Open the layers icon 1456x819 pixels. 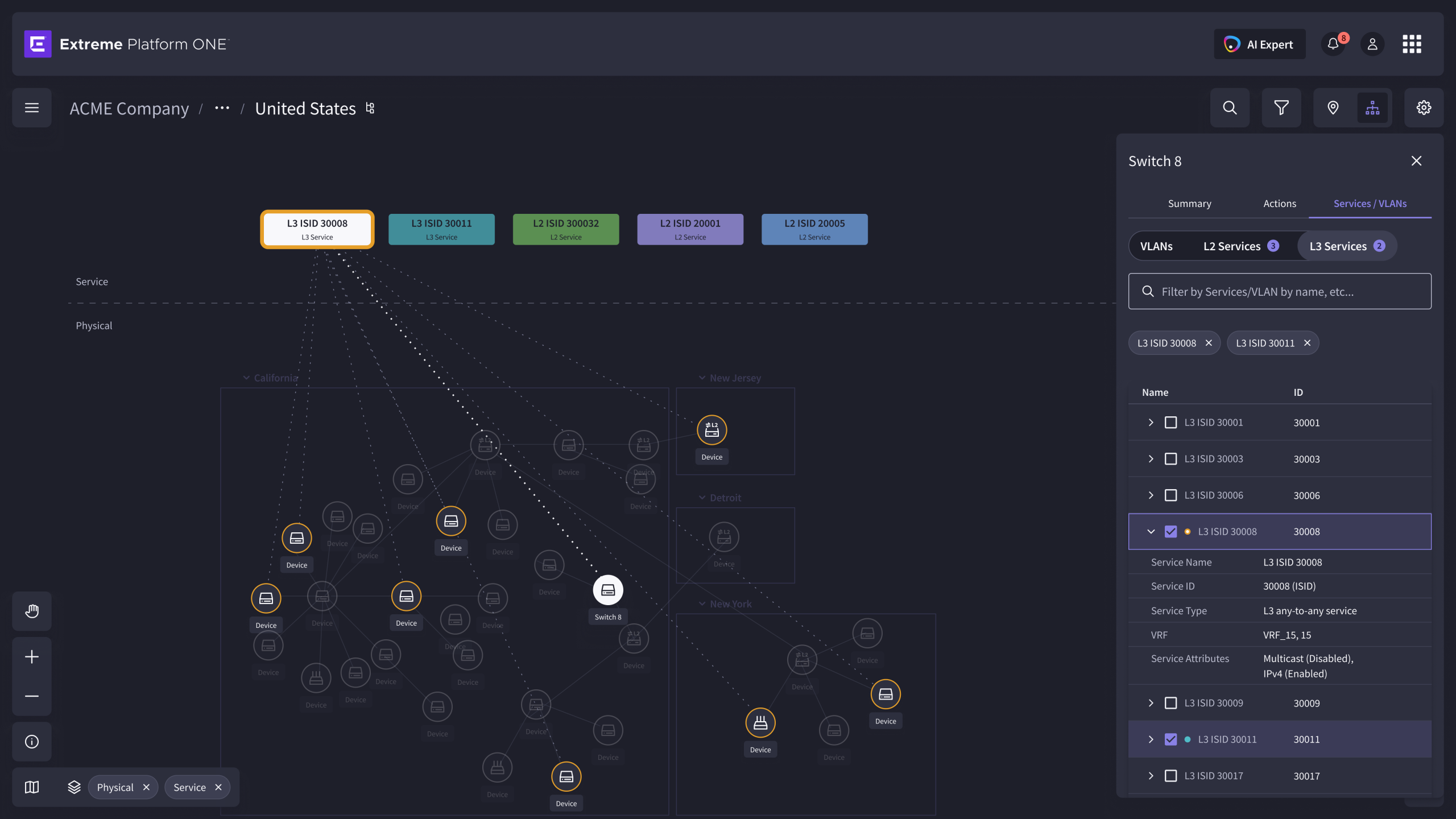74,787
